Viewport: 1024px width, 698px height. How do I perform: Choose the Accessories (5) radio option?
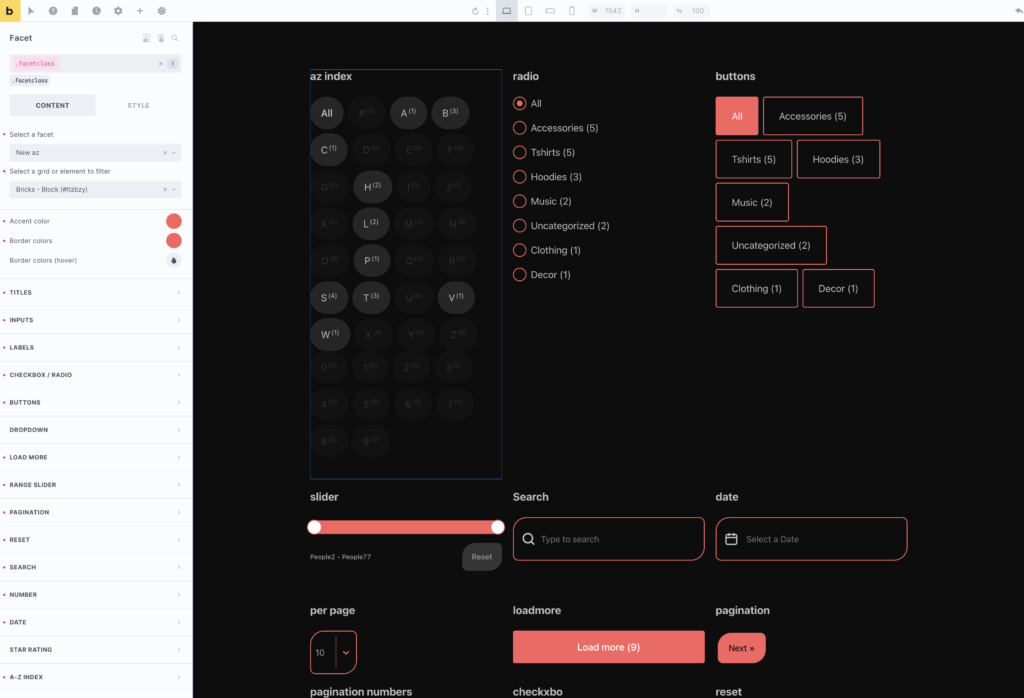coord(519,128)
